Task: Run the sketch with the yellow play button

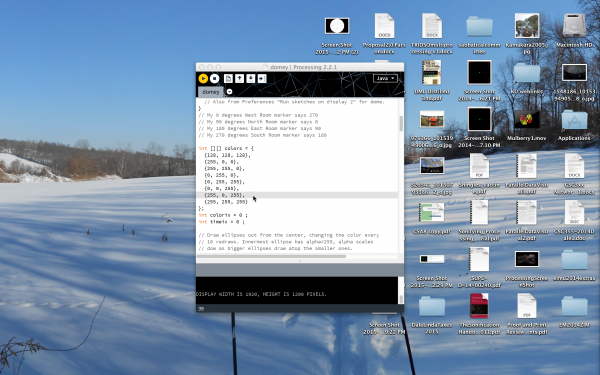Action: [x=203, y=78]
